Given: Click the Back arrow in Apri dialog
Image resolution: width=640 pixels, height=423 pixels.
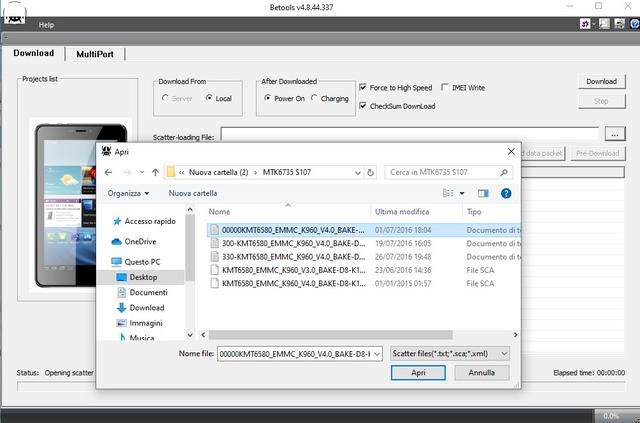Looking at the screenshot, I should [x=108, y=172].
